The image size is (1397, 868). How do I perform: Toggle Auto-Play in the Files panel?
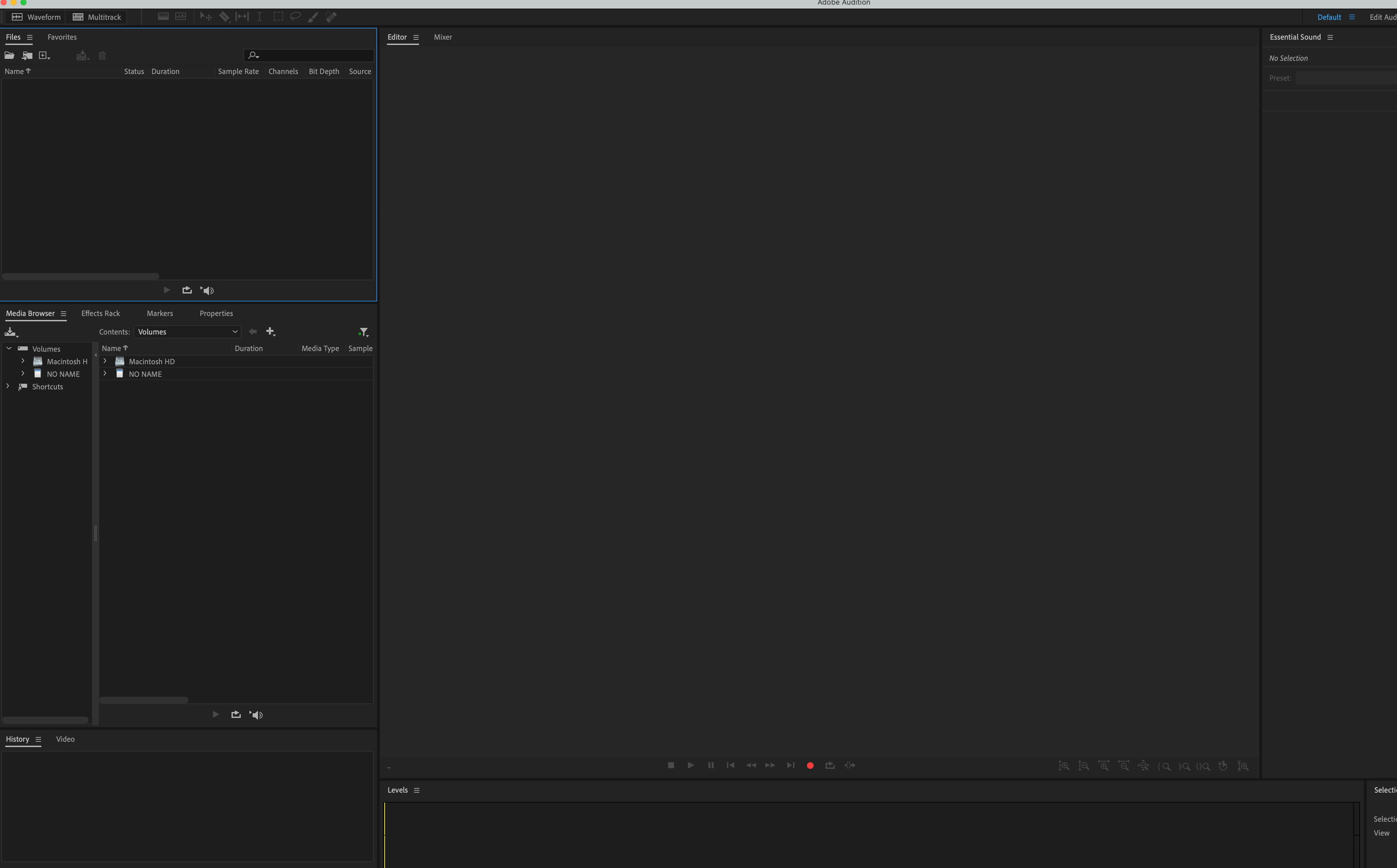(x=207, y=291)
